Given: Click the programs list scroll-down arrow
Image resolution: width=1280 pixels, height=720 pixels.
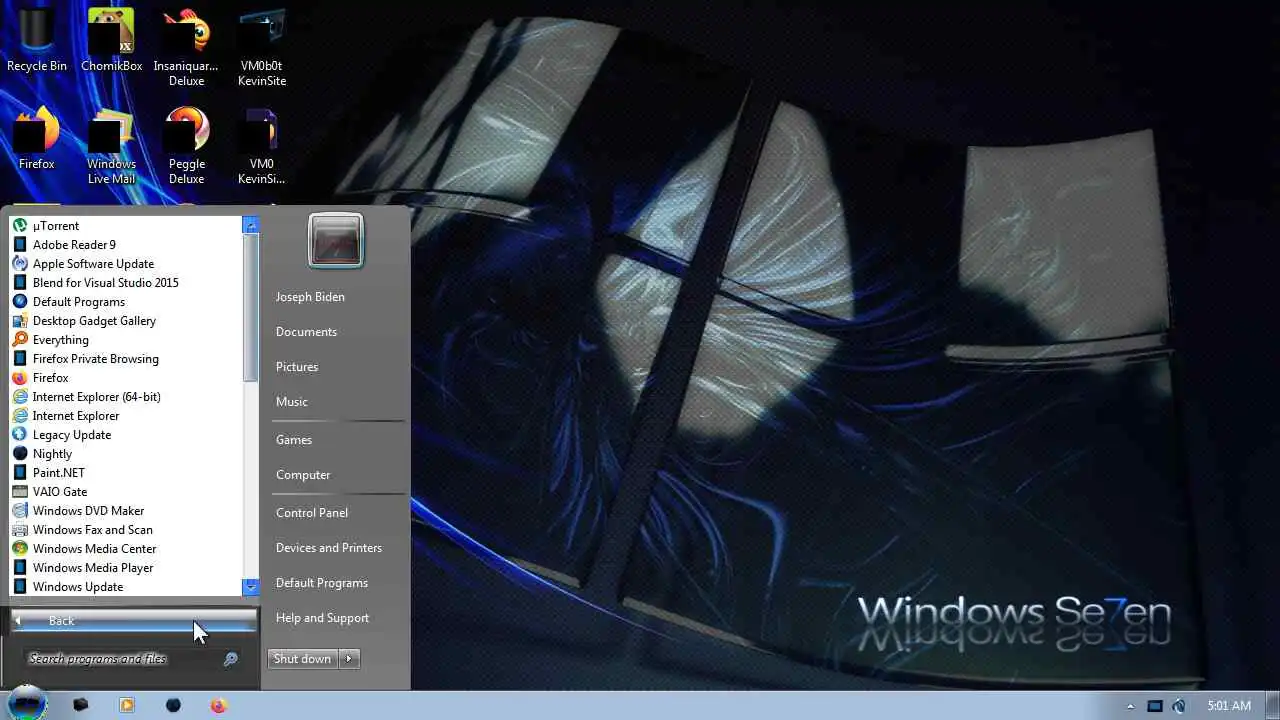Looking at the screenshot, I should (x=251, y=587).
